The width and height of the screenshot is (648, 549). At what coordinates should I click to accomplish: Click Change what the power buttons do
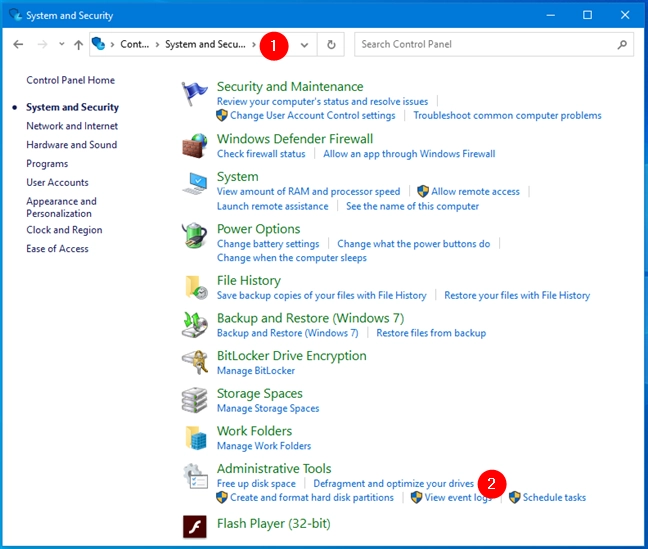pos(414,244)
